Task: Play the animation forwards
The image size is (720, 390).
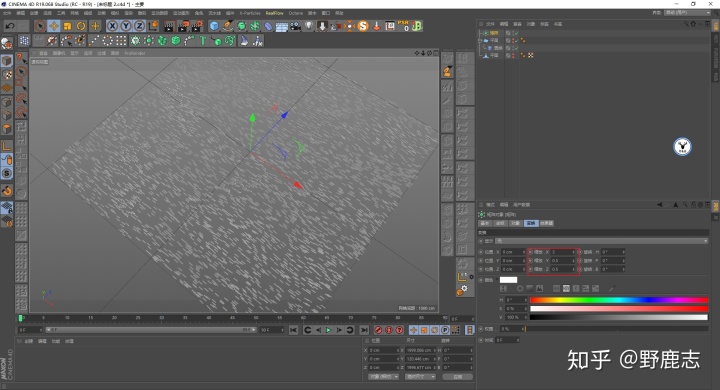Action: click(x=328, y=330)
